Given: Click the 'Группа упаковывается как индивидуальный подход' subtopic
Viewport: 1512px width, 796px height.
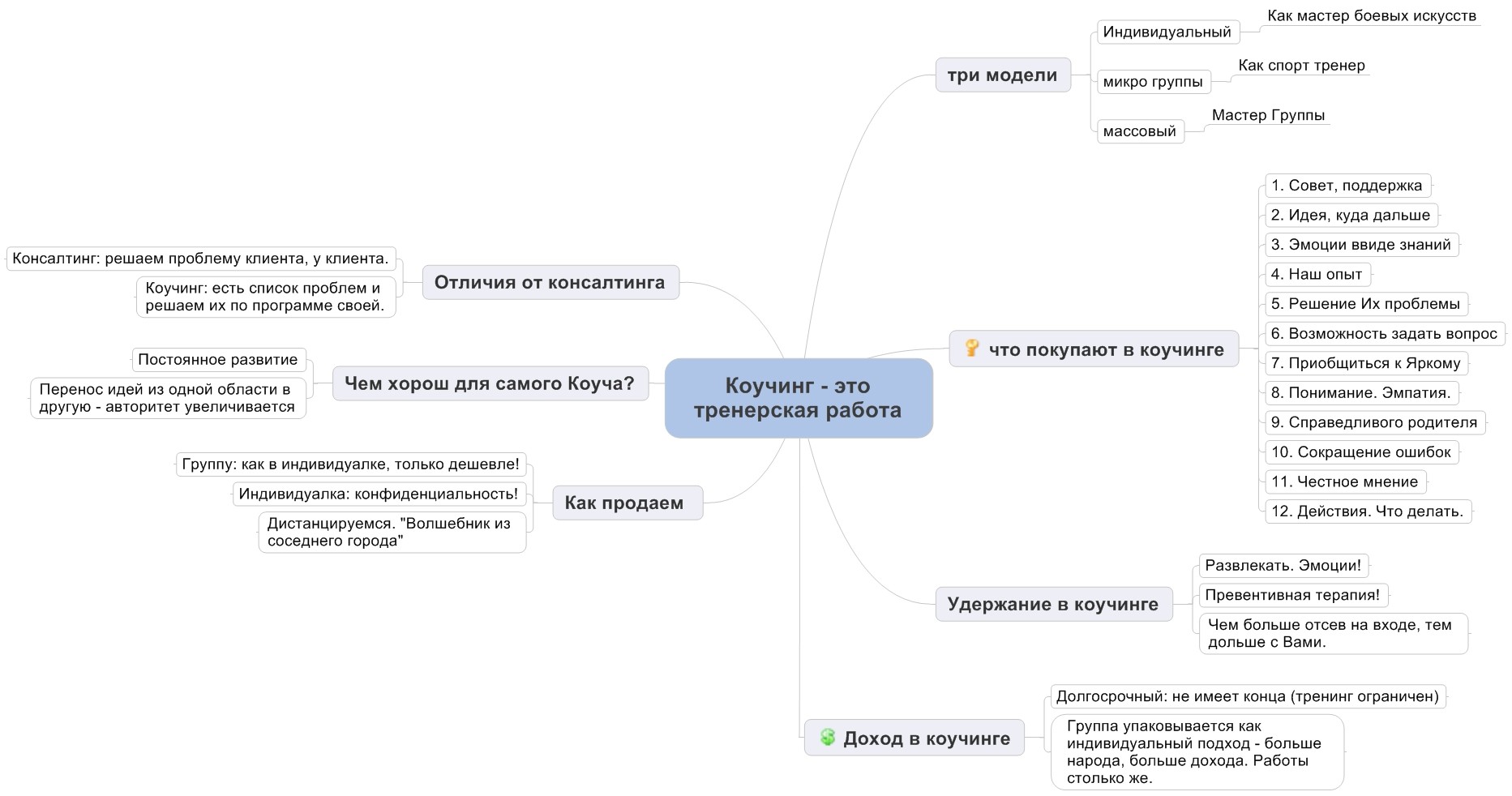Looking at the screenshot, I should (1197, 751).
